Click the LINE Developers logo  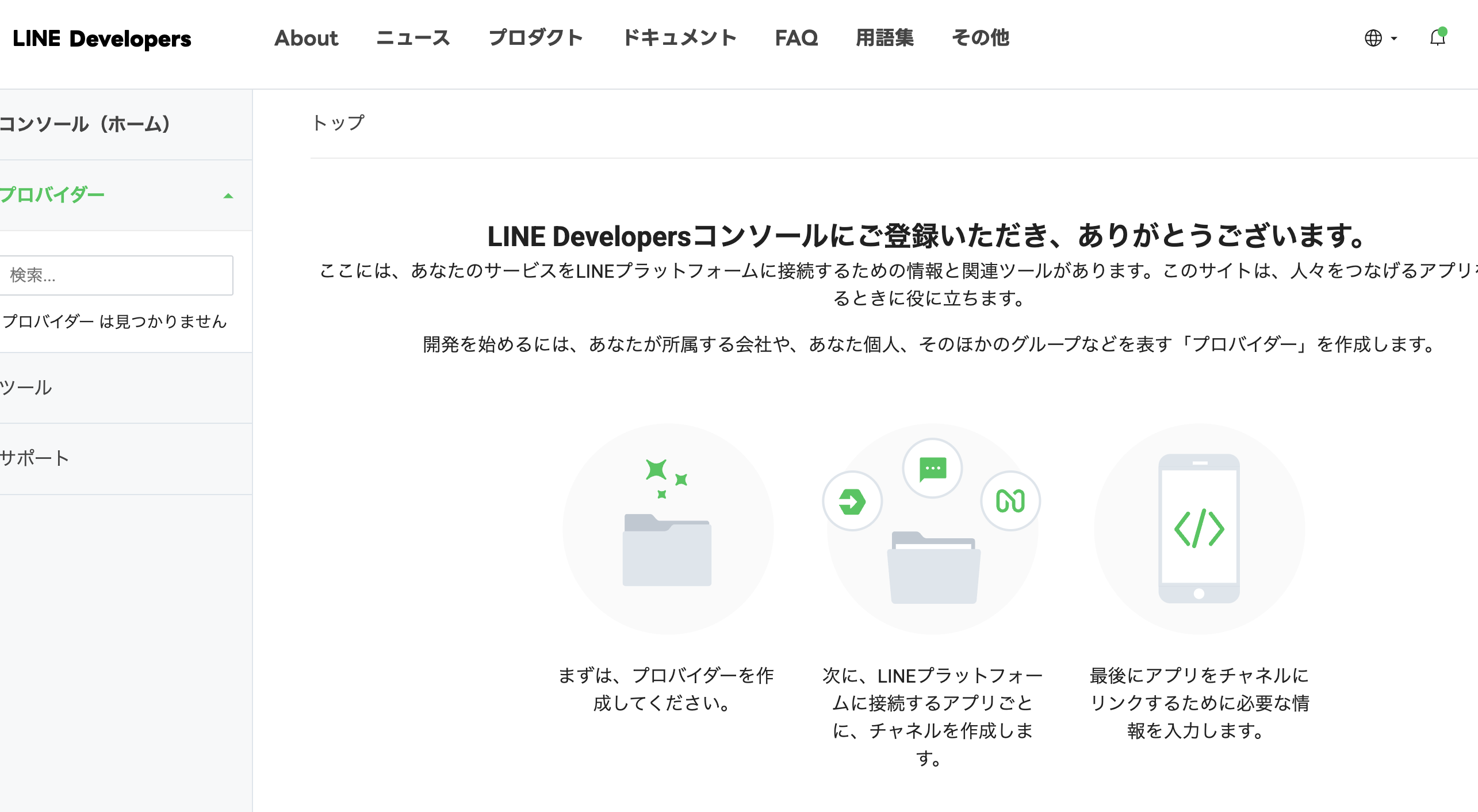102,39
